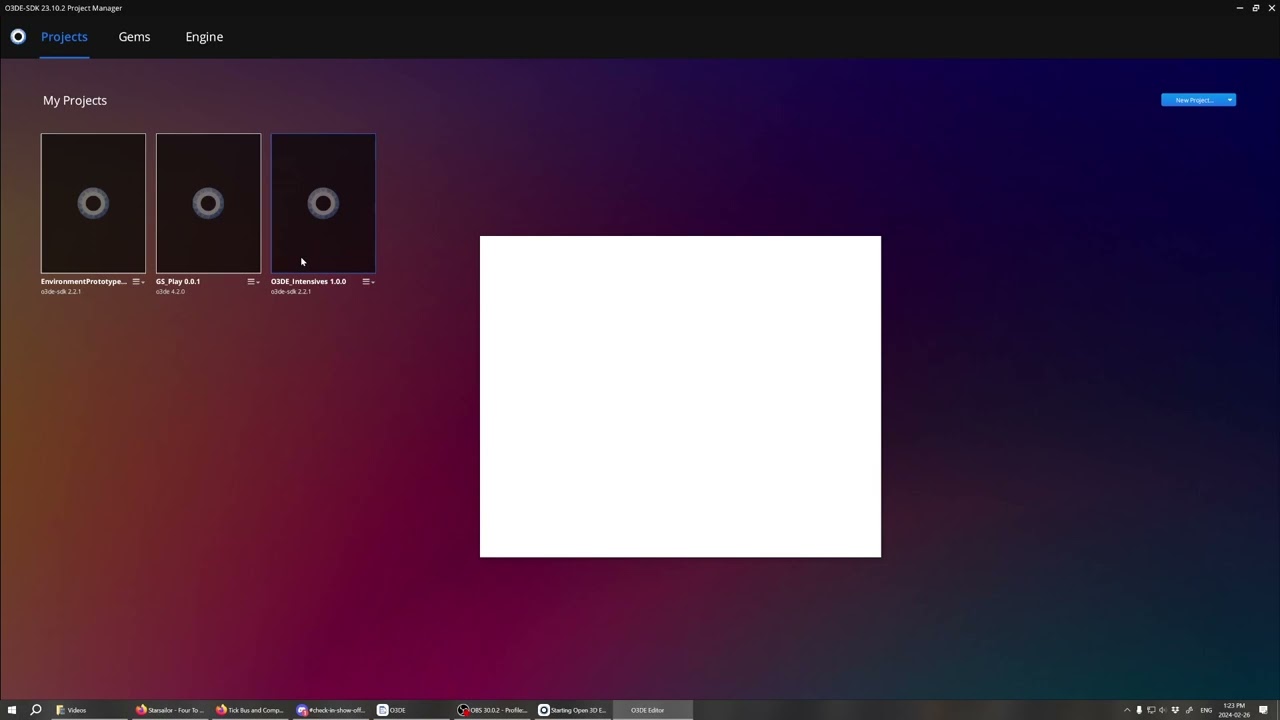The width and height of the screenshot is (1280, 720).
Task: Open the network tray icon
Action: point(1151,710)
